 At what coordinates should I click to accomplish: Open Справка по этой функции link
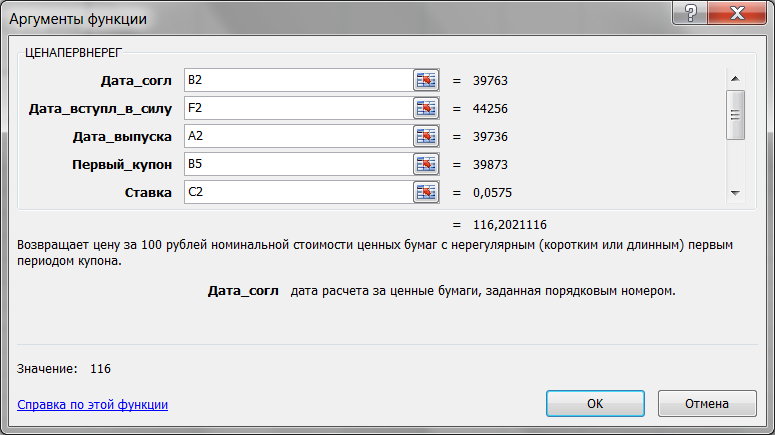click(92, 404)
